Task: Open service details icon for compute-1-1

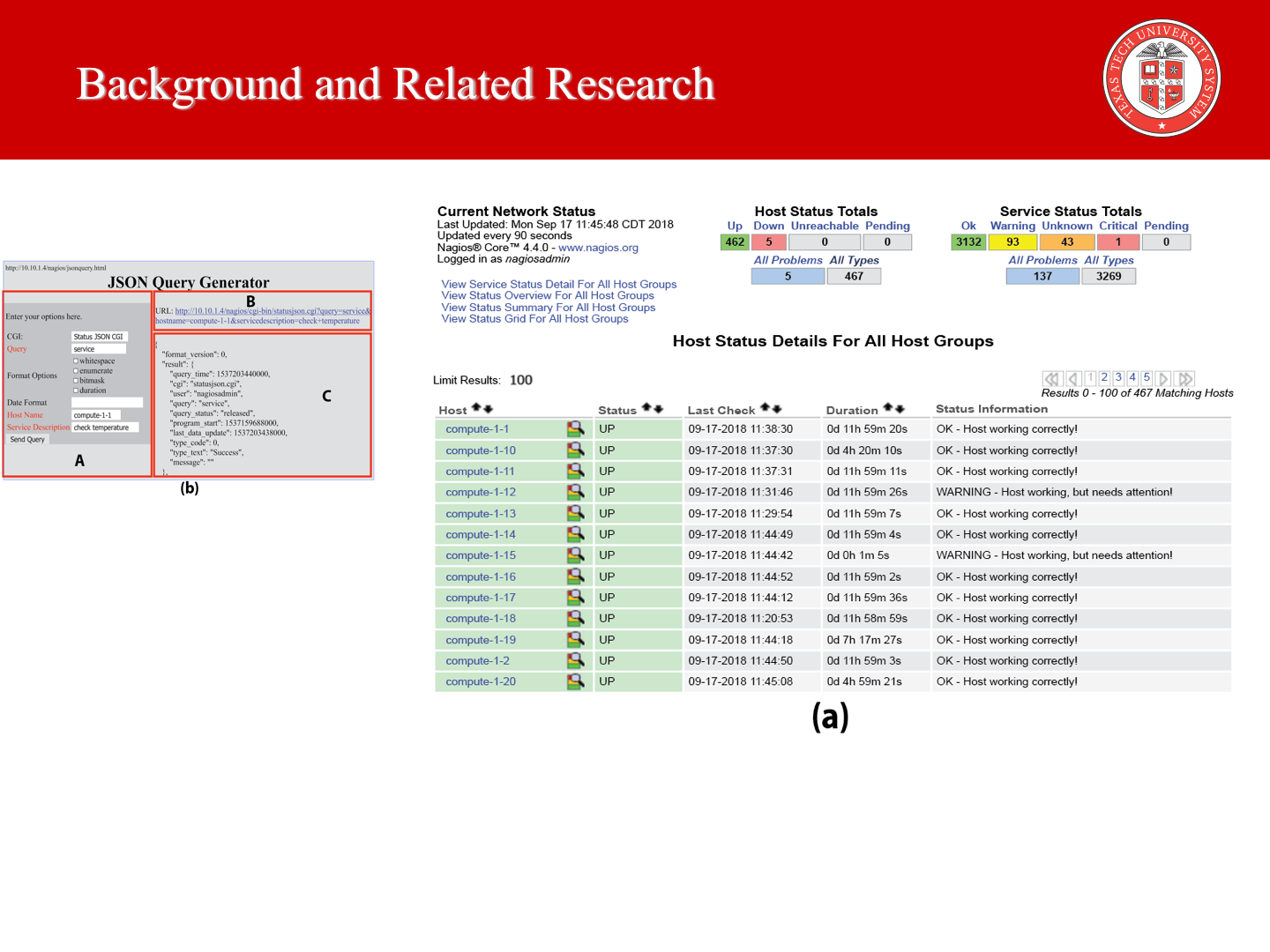Action: click(575, 429)
